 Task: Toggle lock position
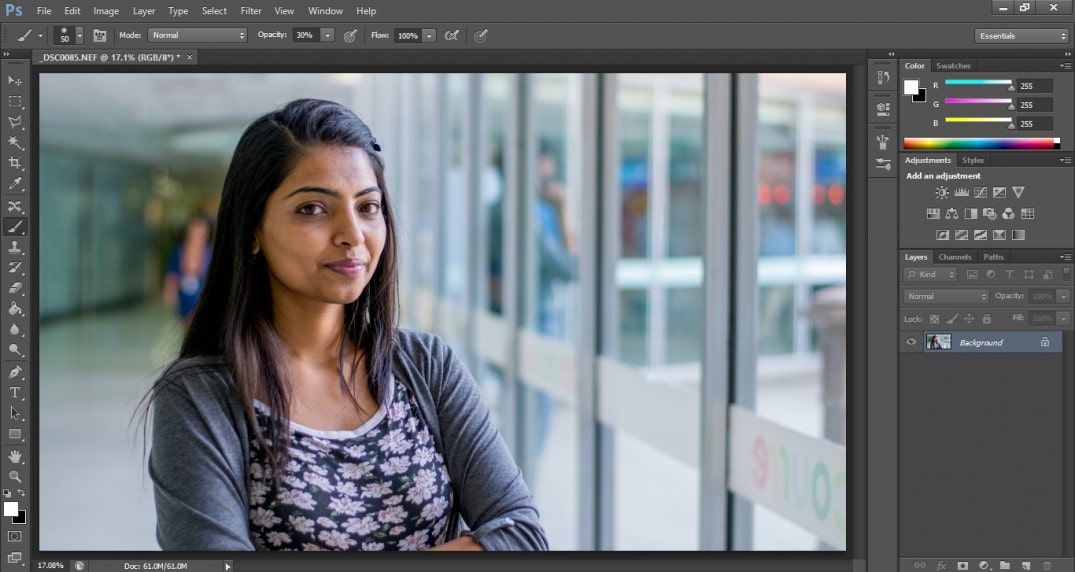(x=969, y=319)
